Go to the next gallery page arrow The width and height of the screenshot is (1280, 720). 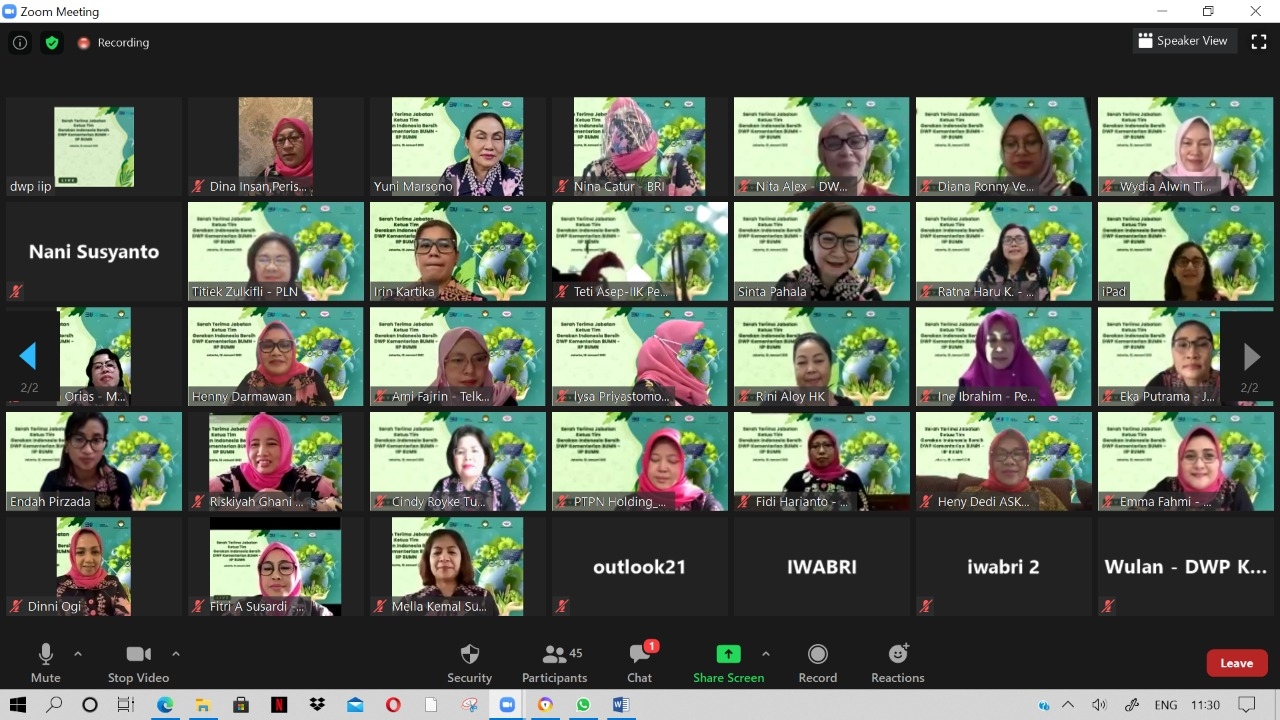pos(1250,356)
